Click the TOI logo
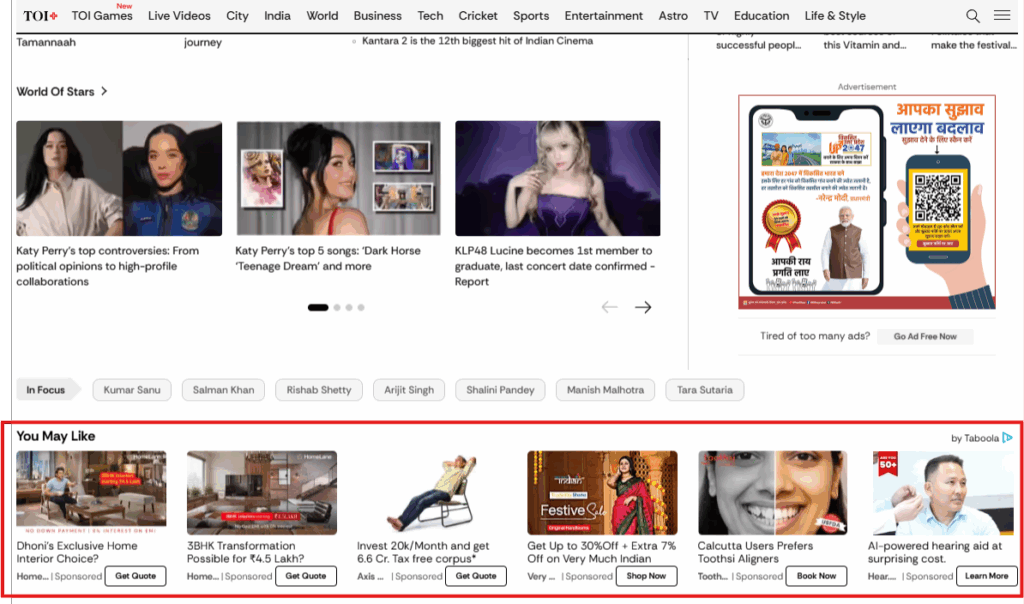This screenshot has height=604, width=1024. [40, 16]
